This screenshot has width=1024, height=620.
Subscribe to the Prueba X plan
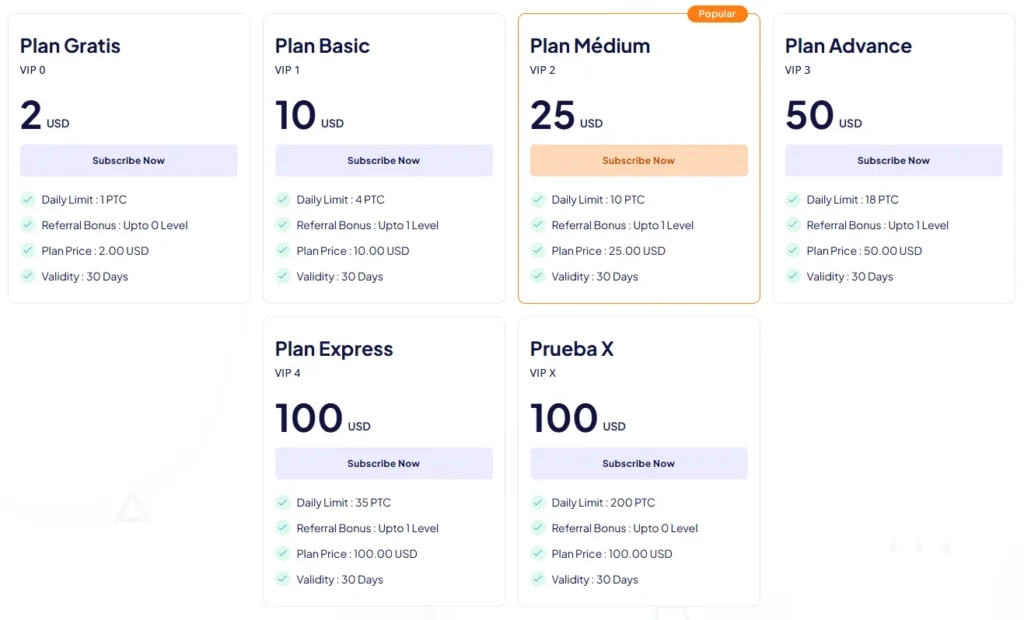(638, 463)
